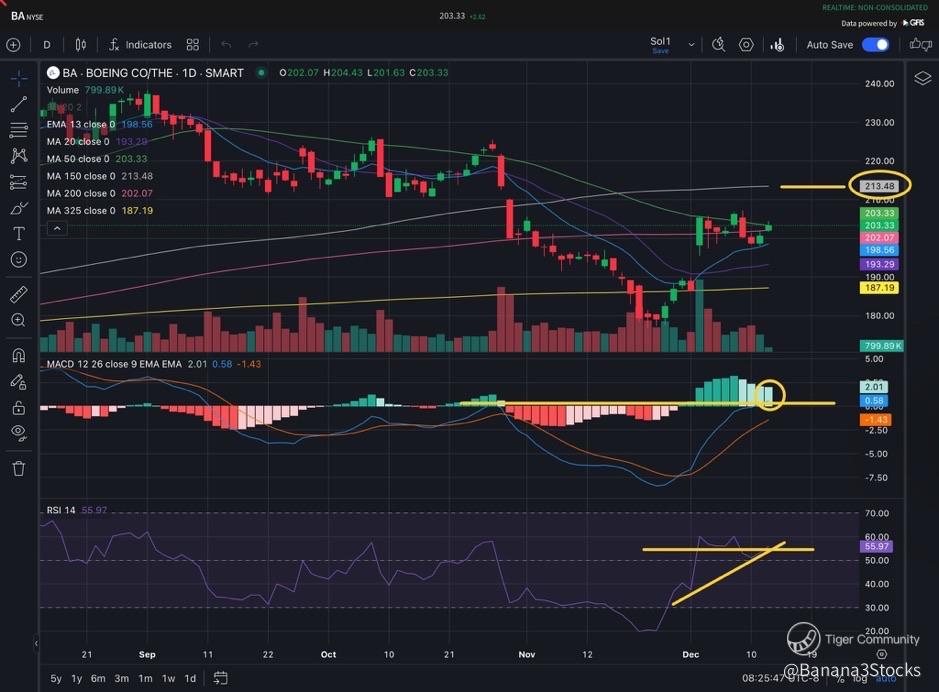Open the candlestick chart type selector
The height and width of the screenshot is (692, 939).
click(x=81, y=45)
